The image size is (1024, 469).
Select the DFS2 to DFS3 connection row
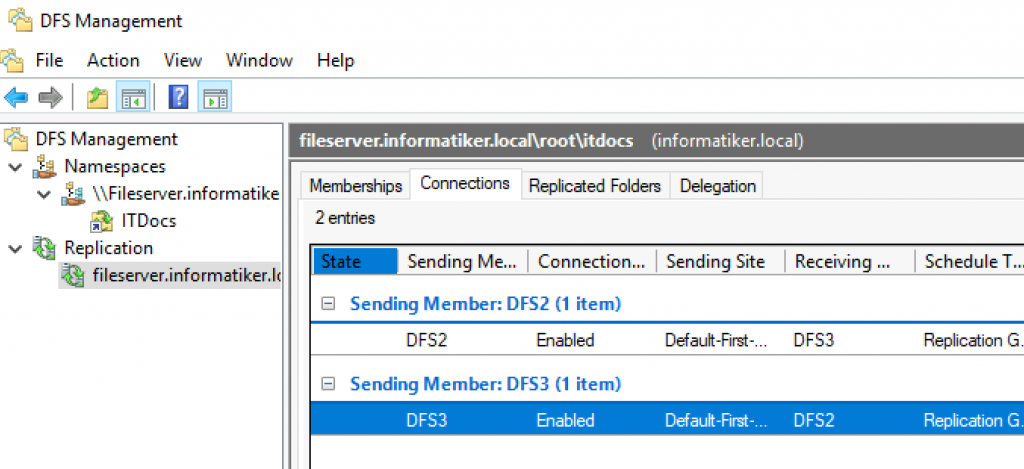[x=667, y=340]
